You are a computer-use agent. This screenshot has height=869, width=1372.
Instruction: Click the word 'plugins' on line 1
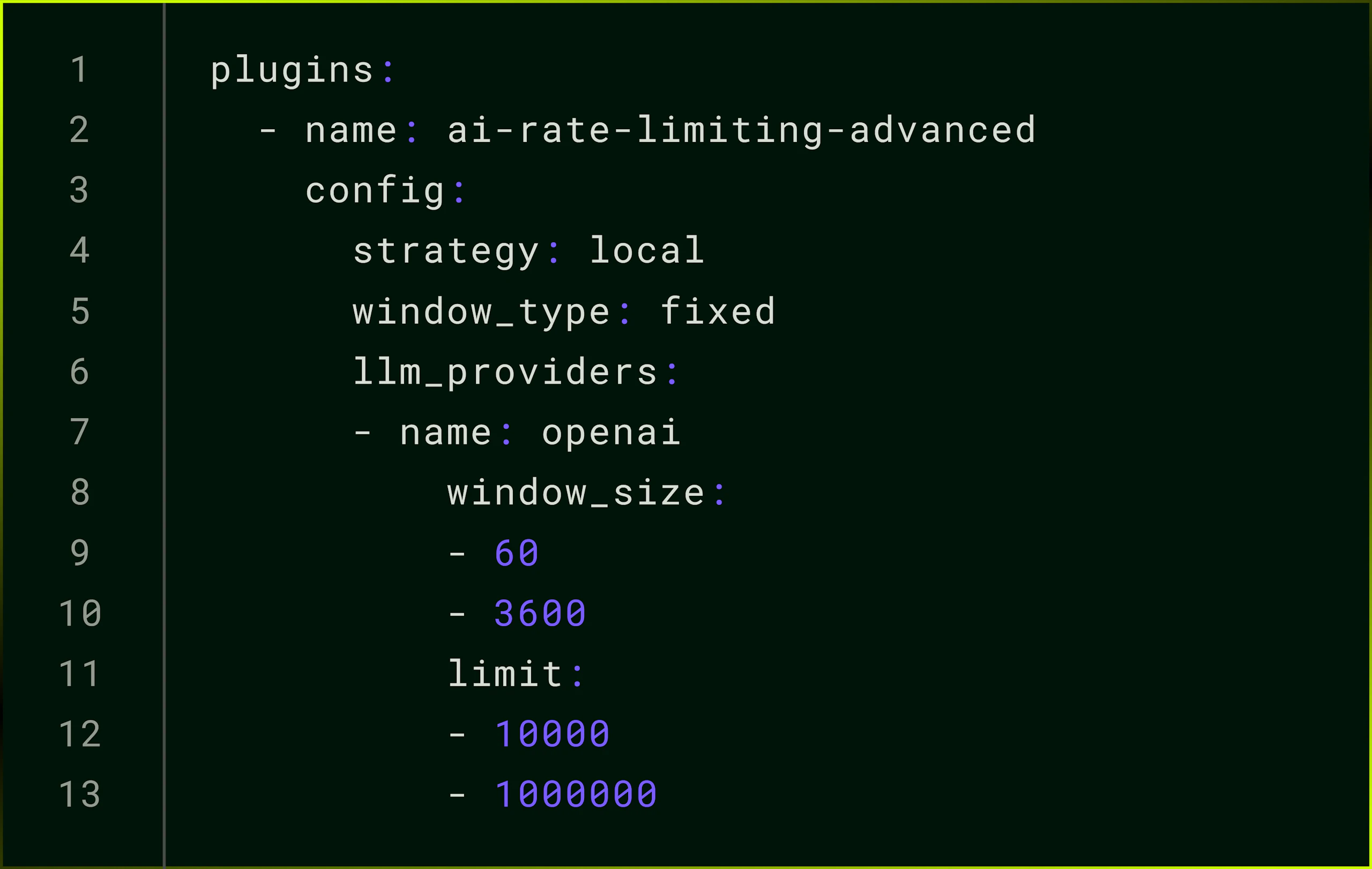(292, 71)
